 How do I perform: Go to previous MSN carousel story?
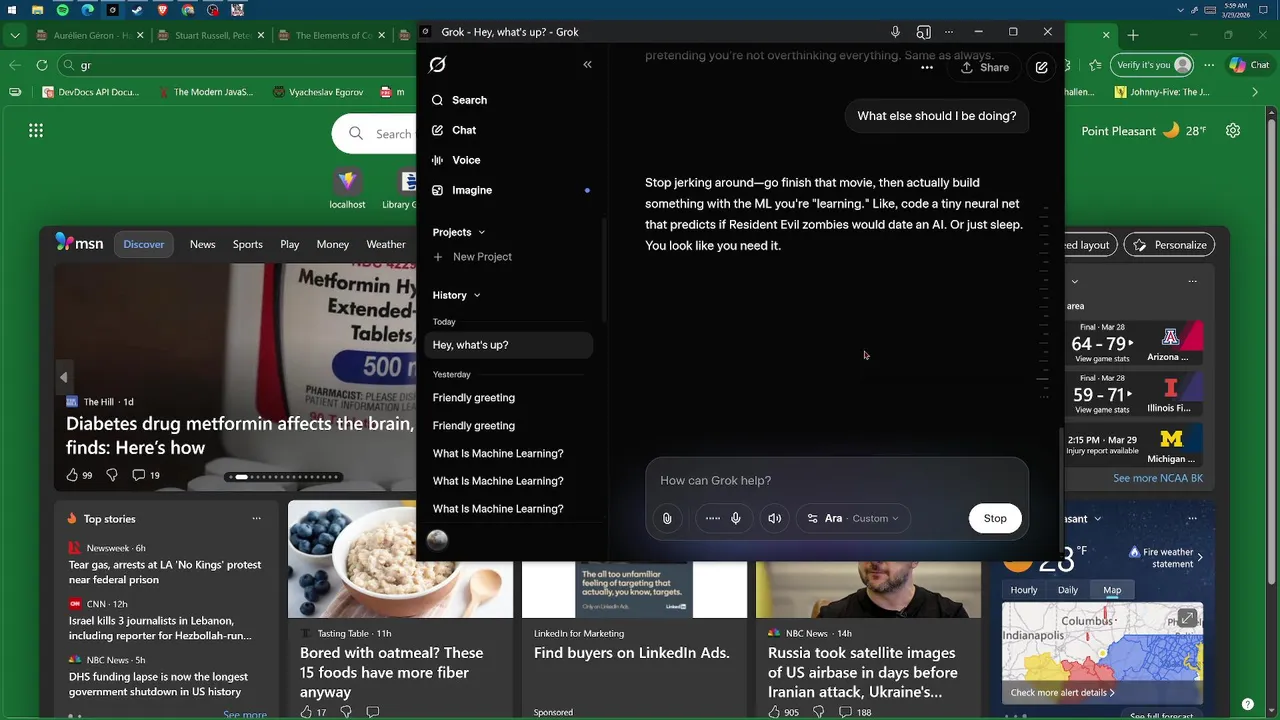(64, 377)
